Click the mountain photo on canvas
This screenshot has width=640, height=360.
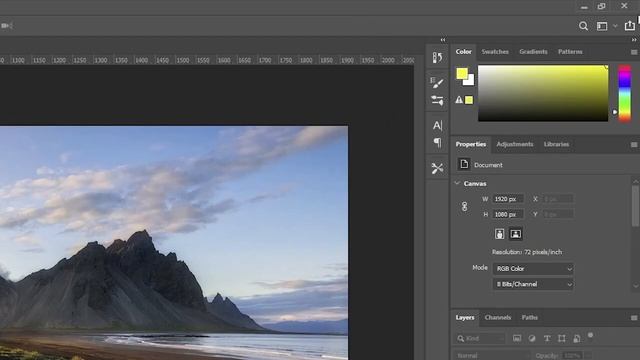coord(174,243)
